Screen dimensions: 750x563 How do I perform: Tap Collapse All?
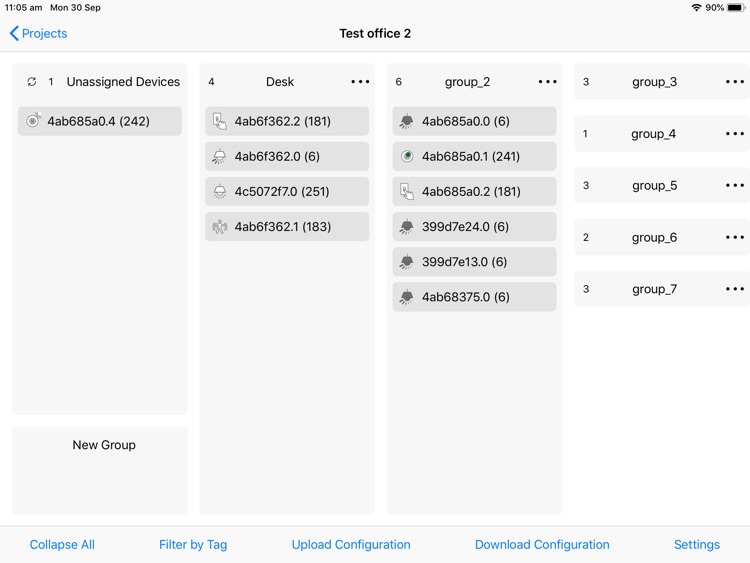(62, 544)
